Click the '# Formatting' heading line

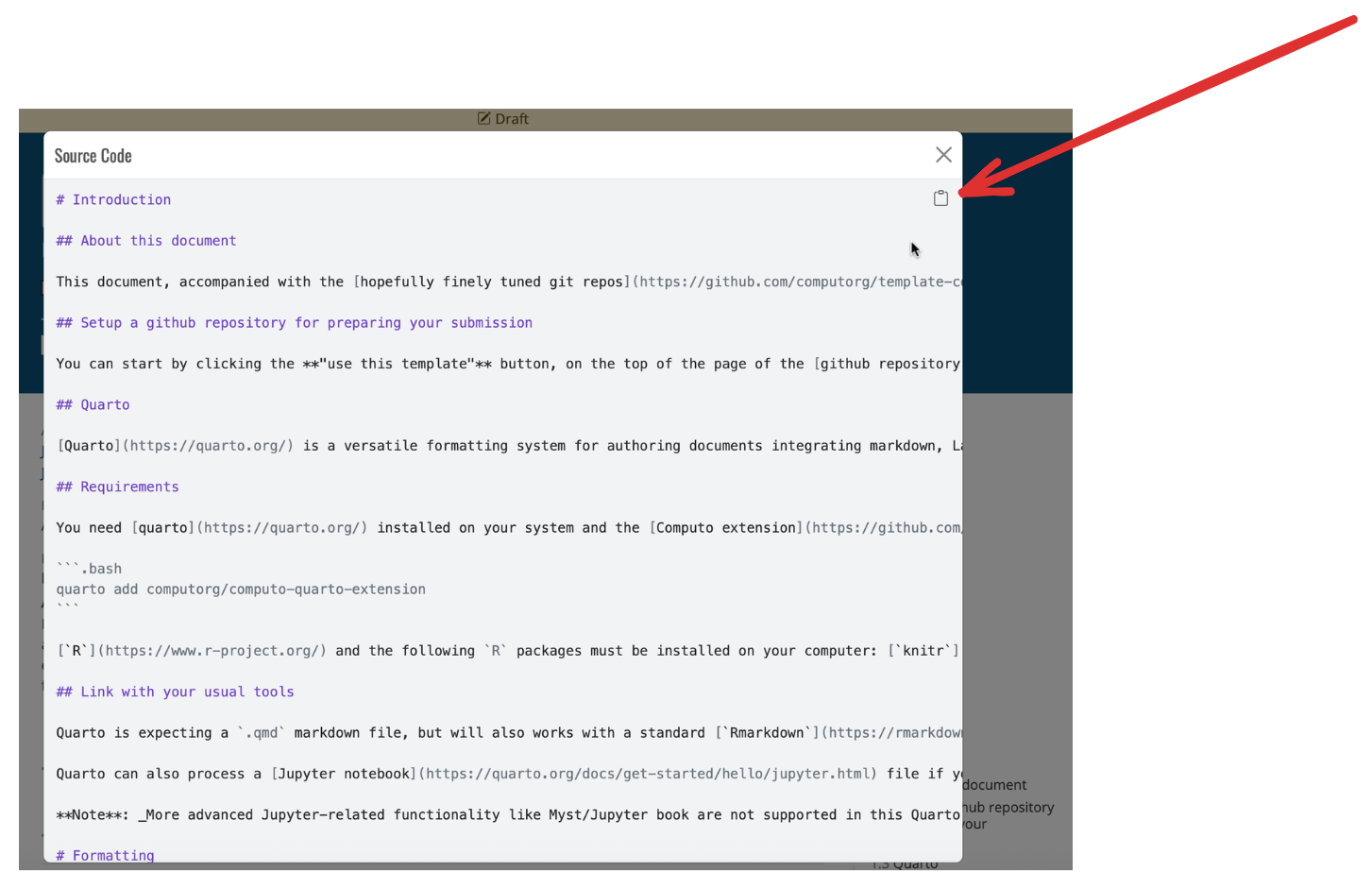(105, 855)
